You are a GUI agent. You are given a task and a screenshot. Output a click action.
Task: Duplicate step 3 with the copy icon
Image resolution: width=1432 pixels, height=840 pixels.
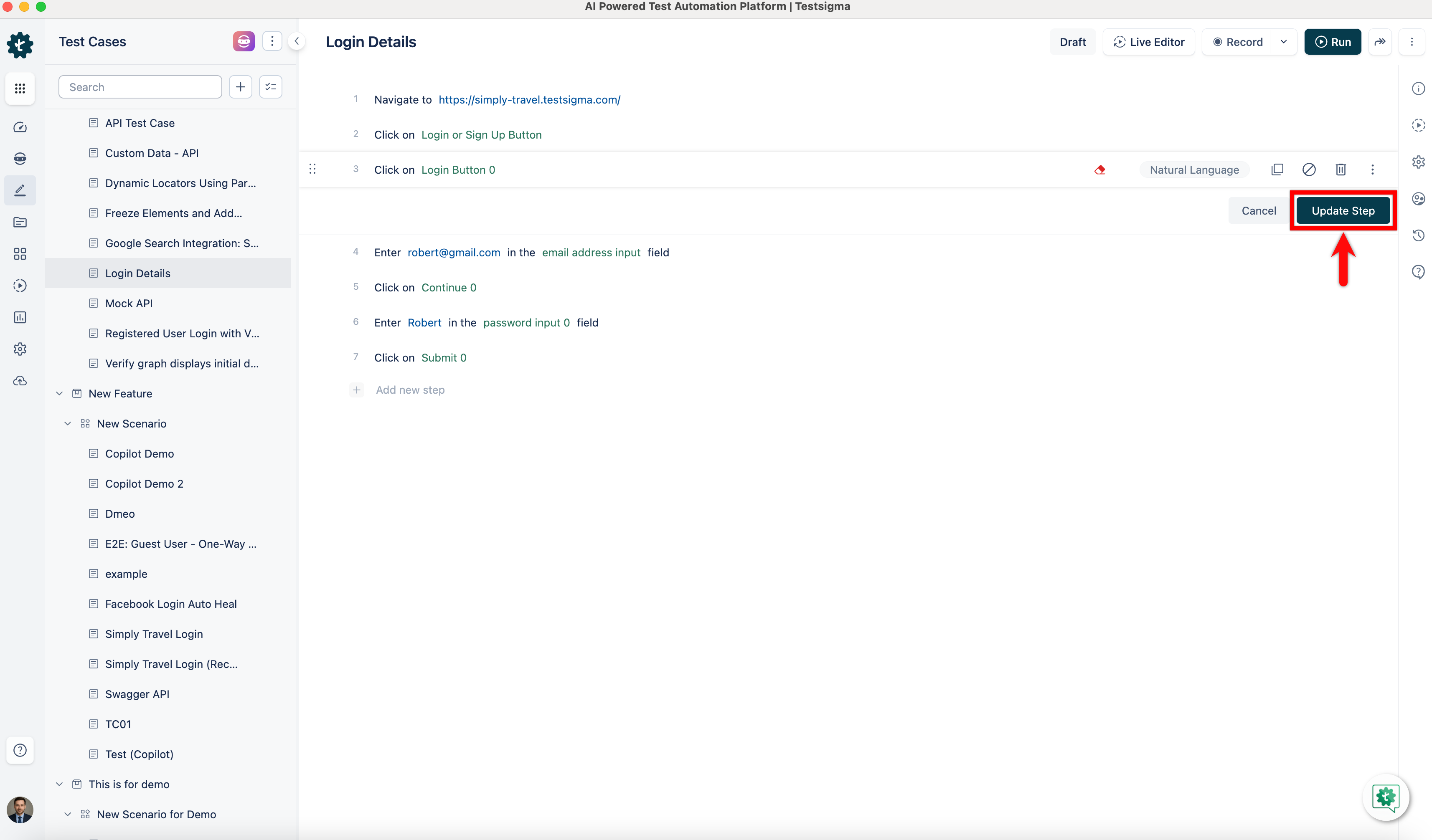1277,169
